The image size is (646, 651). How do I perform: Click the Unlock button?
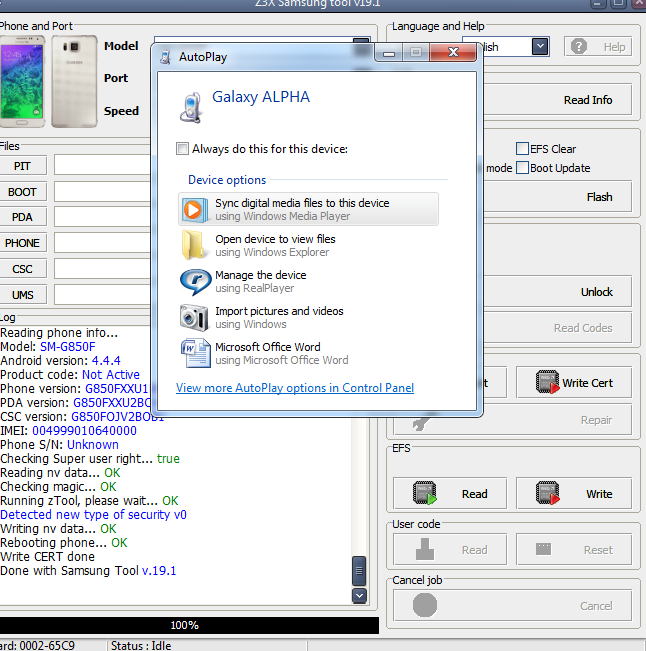pos(558,291)
